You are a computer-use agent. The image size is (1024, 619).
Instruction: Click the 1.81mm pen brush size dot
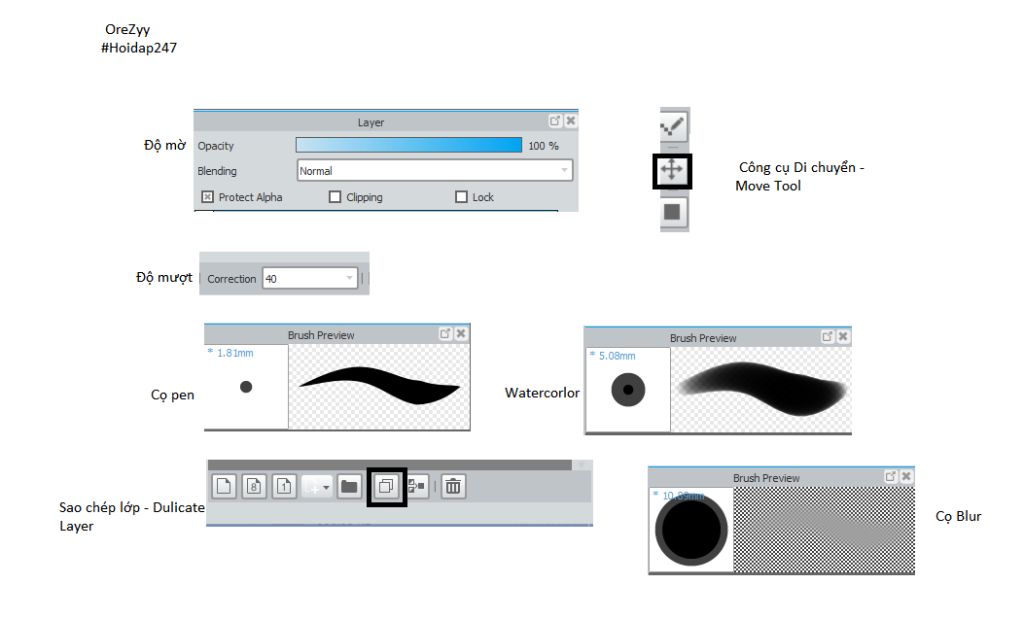click(x=246, y=387)
